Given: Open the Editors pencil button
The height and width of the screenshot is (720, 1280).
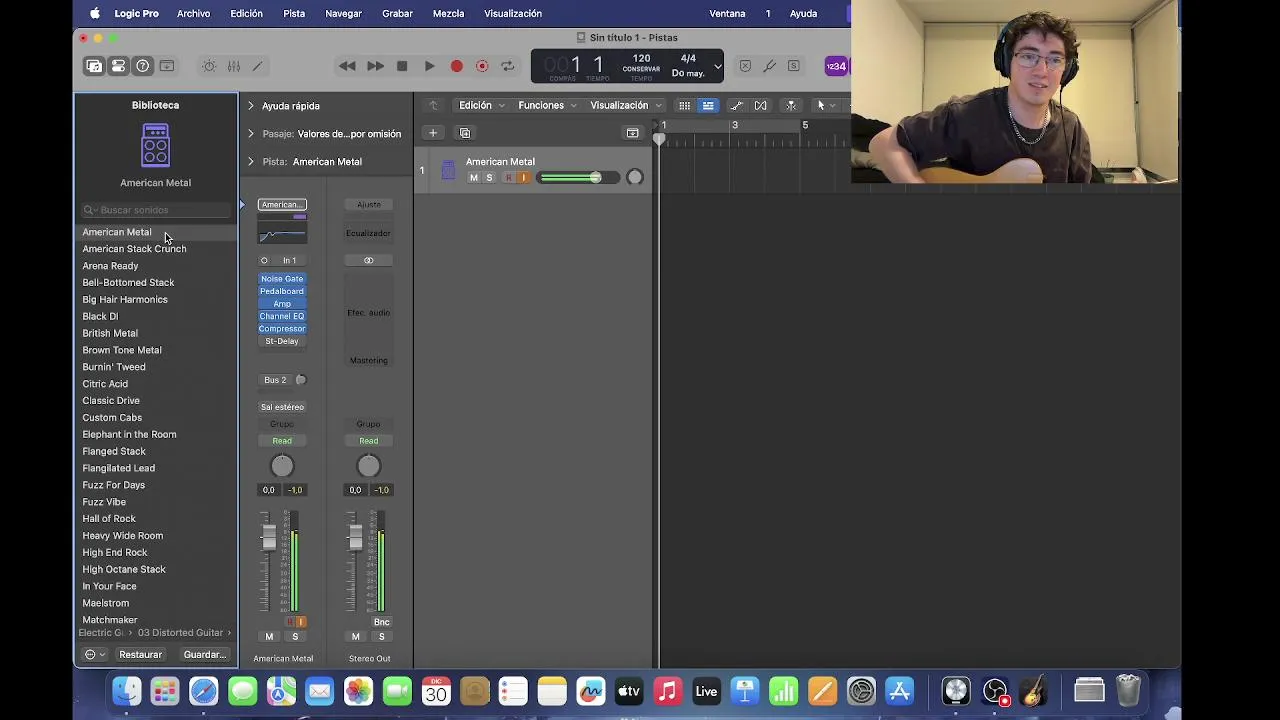Looking at the screenshot, I should pyautogui.click(x=257, y=66).
